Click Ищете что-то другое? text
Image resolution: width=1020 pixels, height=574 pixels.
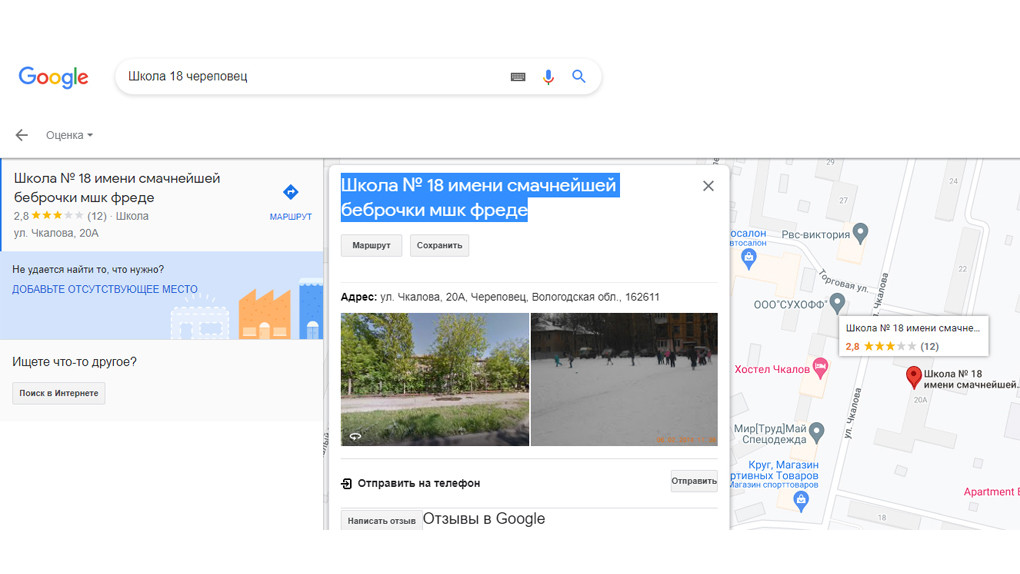[74, 362]
